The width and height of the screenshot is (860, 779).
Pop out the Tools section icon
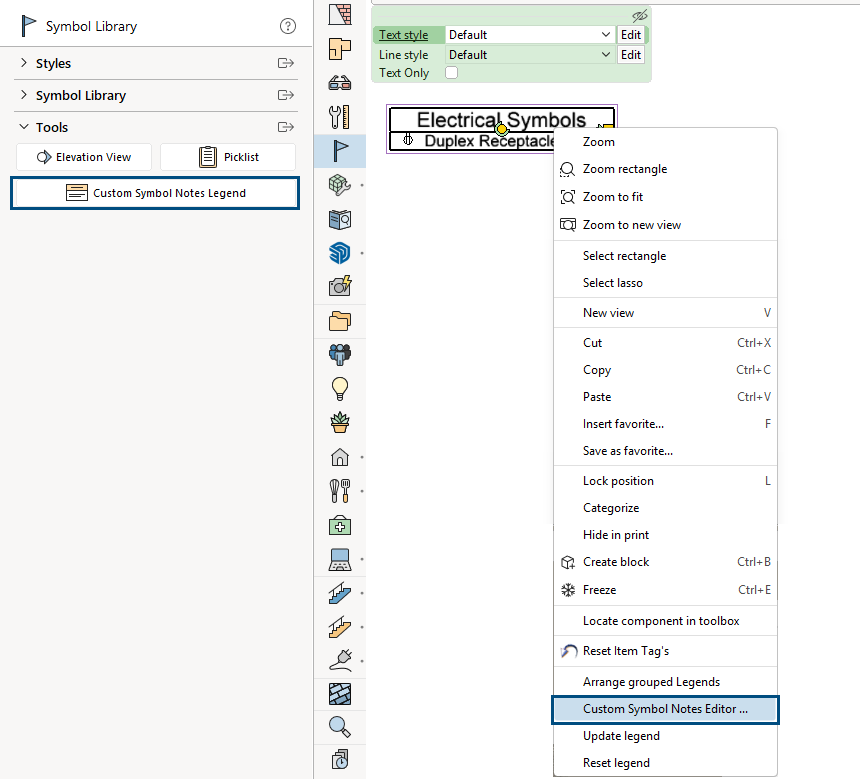pyautogui.click(x=285, y=127)
